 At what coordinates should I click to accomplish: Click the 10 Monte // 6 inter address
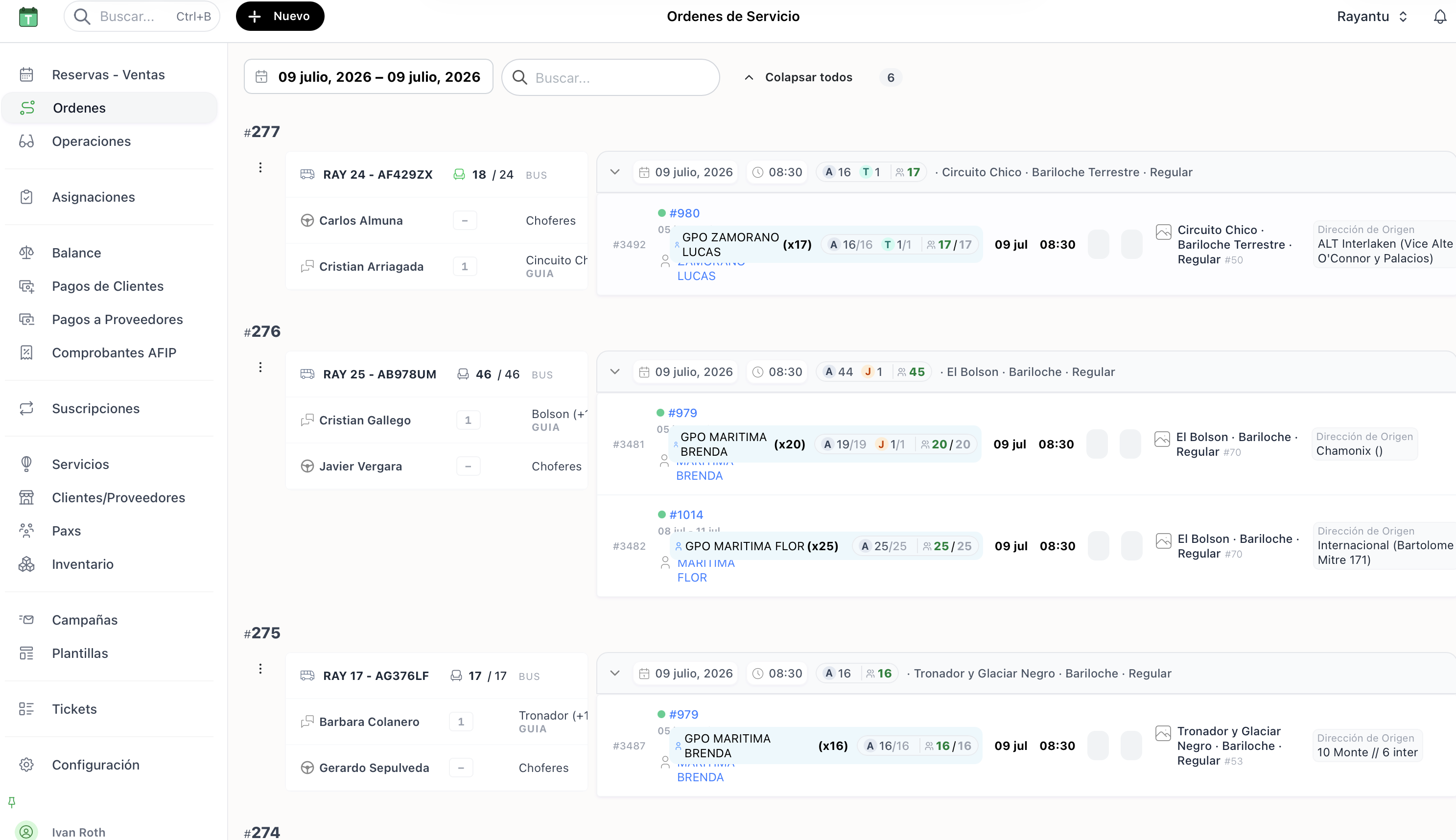pos(1367,752)
